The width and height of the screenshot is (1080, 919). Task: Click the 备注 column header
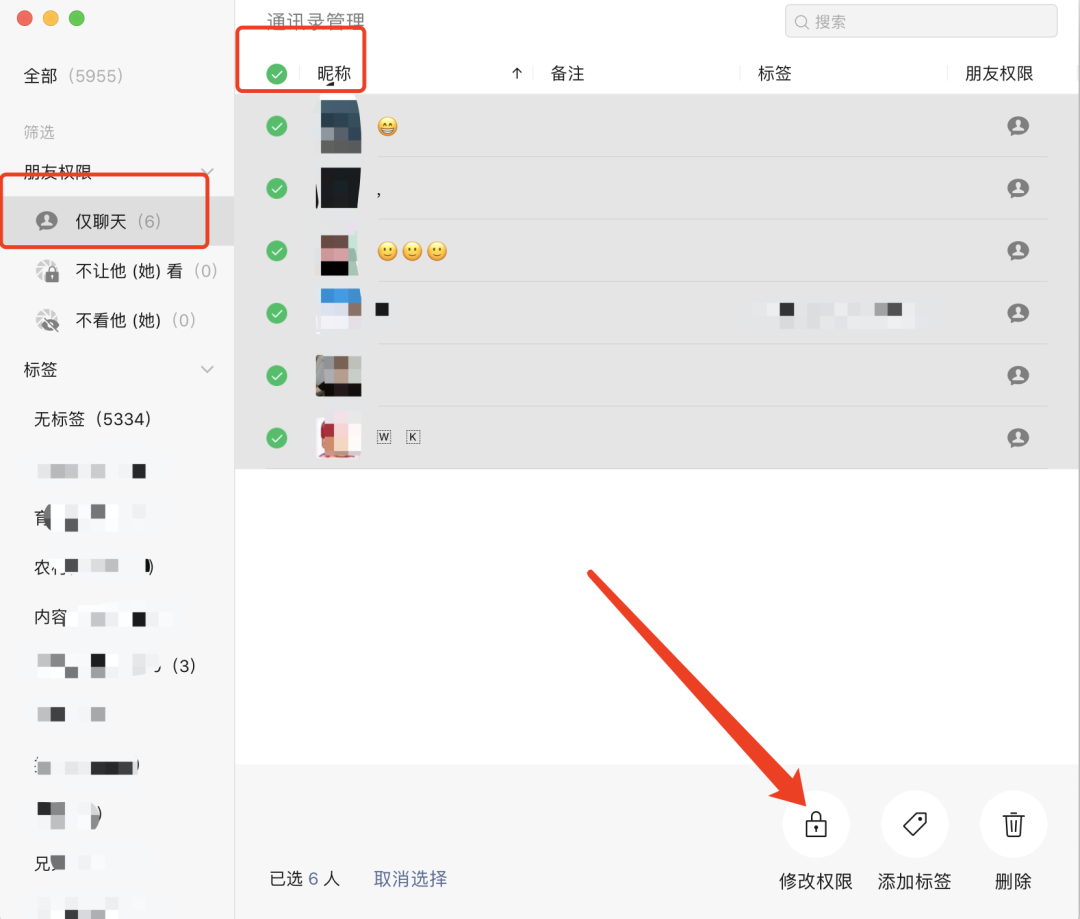click(568, 74)
